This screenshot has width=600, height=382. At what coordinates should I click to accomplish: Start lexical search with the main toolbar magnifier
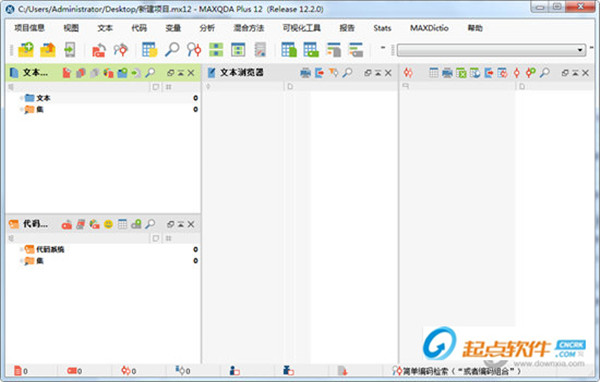point(172,50)
